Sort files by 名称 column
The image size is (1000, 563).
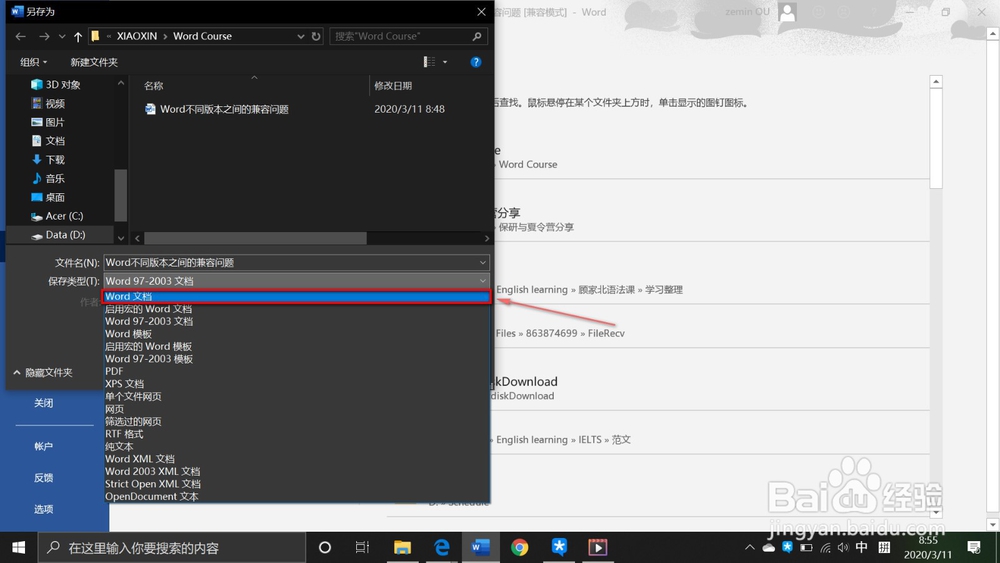154,85
